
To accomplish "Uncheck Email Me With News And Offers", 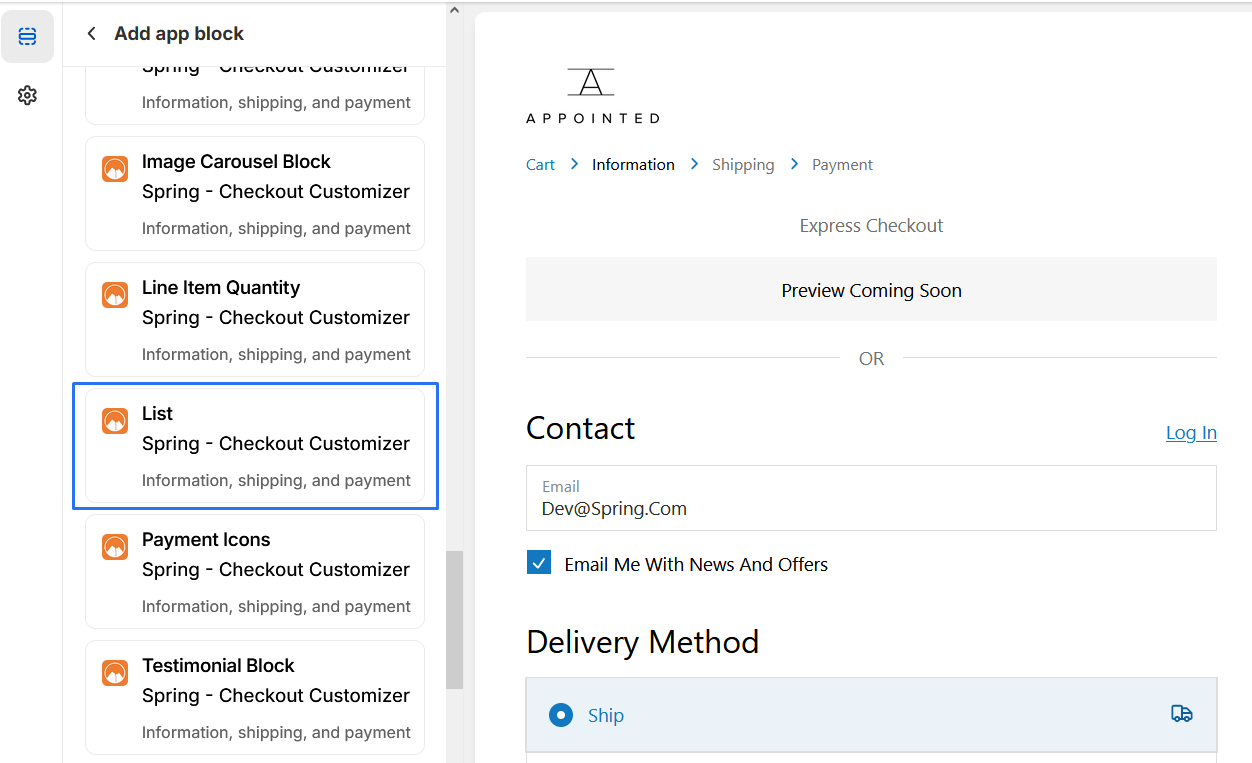I will tap(539, 563).
